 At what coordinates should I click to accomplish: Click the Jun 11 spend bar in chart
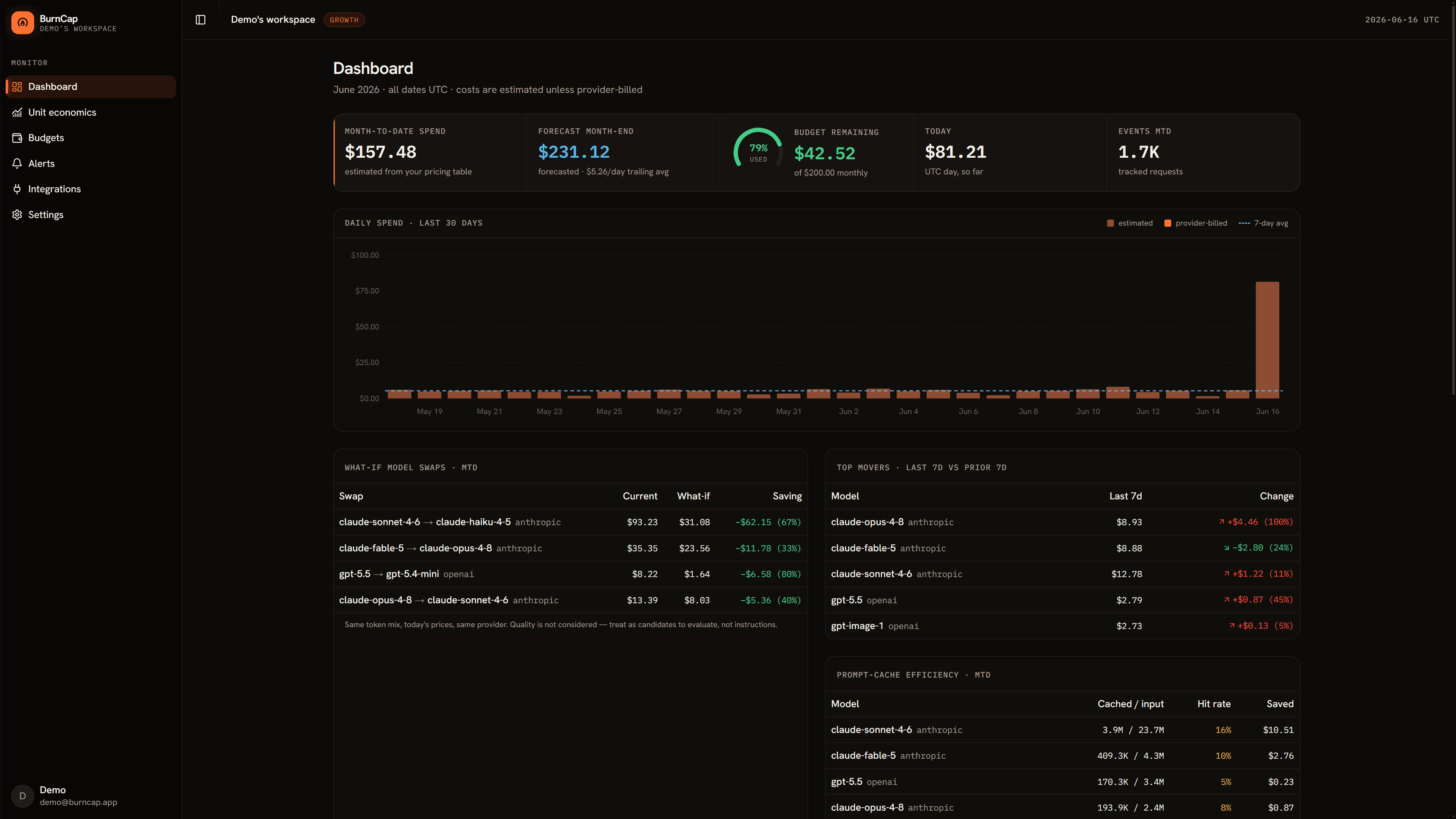pos(1117,392)
